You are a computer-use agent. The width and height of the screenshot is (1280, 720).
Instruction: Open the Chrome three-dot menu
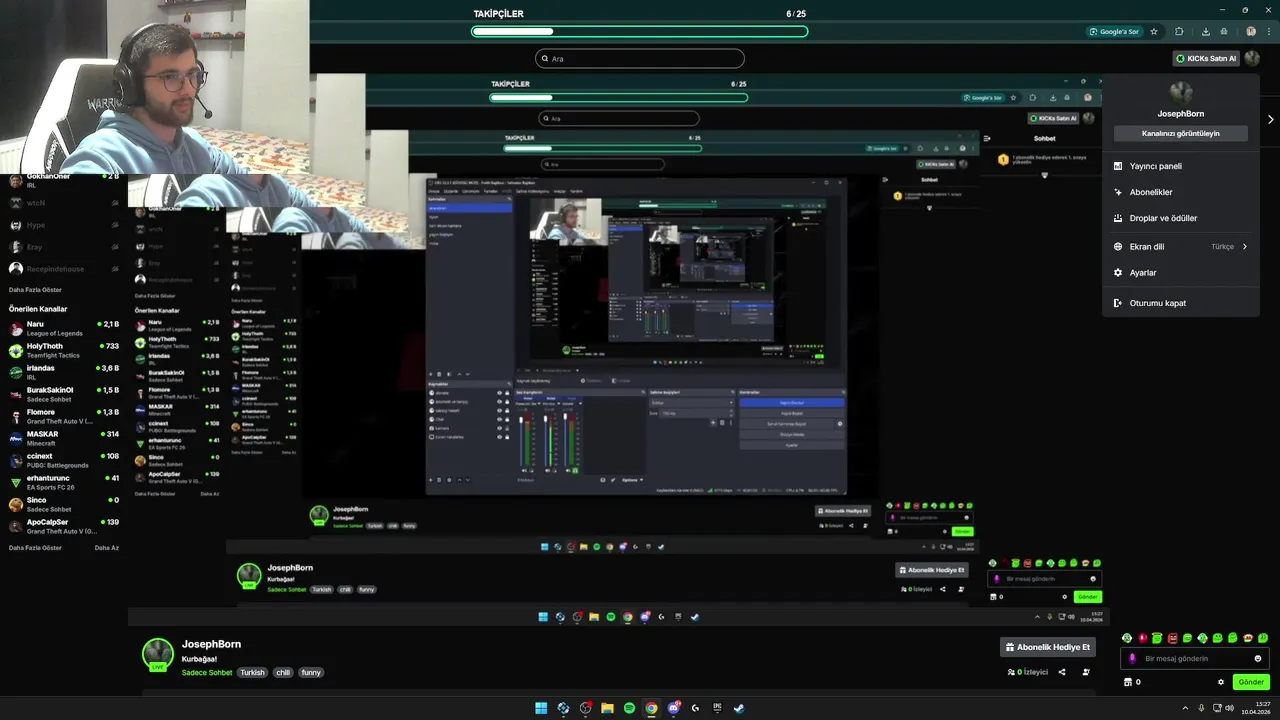pyautogui.click(x=1268, y=32)
